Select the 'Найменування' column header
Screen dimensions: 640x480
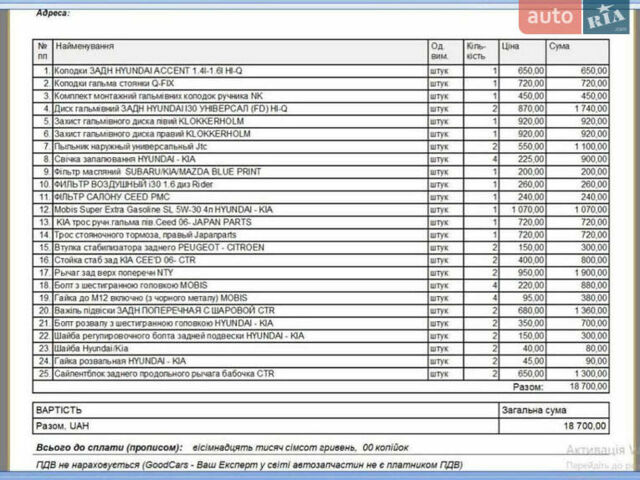pos(85,47)
